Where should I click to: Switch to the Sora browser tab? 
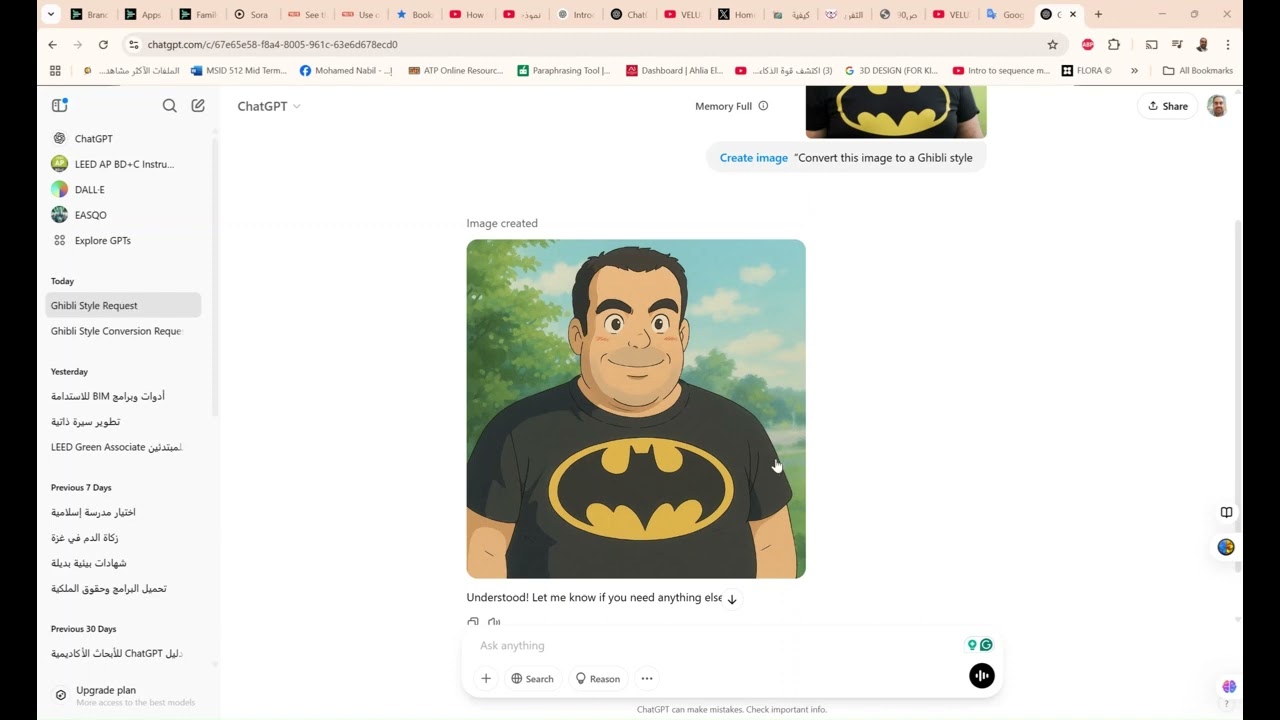click(251, 15)
